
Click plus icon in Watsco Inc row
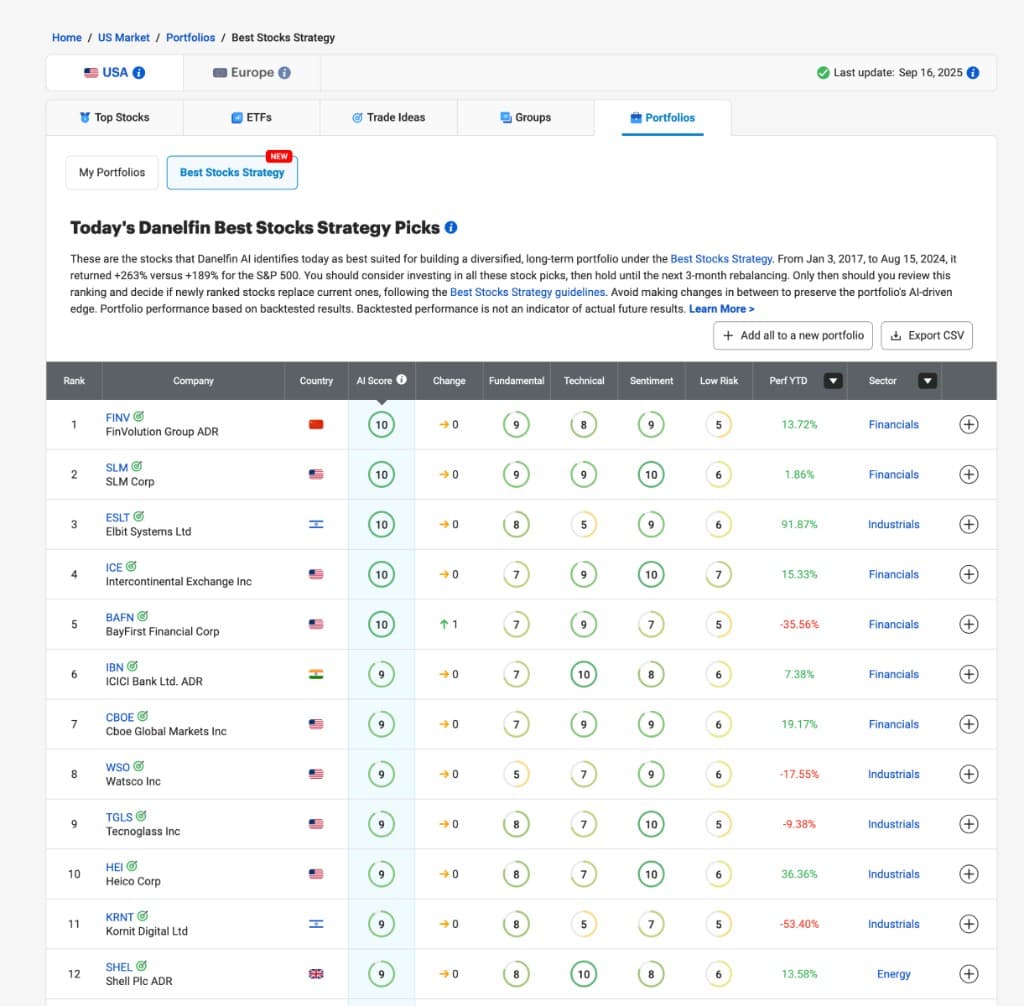[x=968, y=774]
